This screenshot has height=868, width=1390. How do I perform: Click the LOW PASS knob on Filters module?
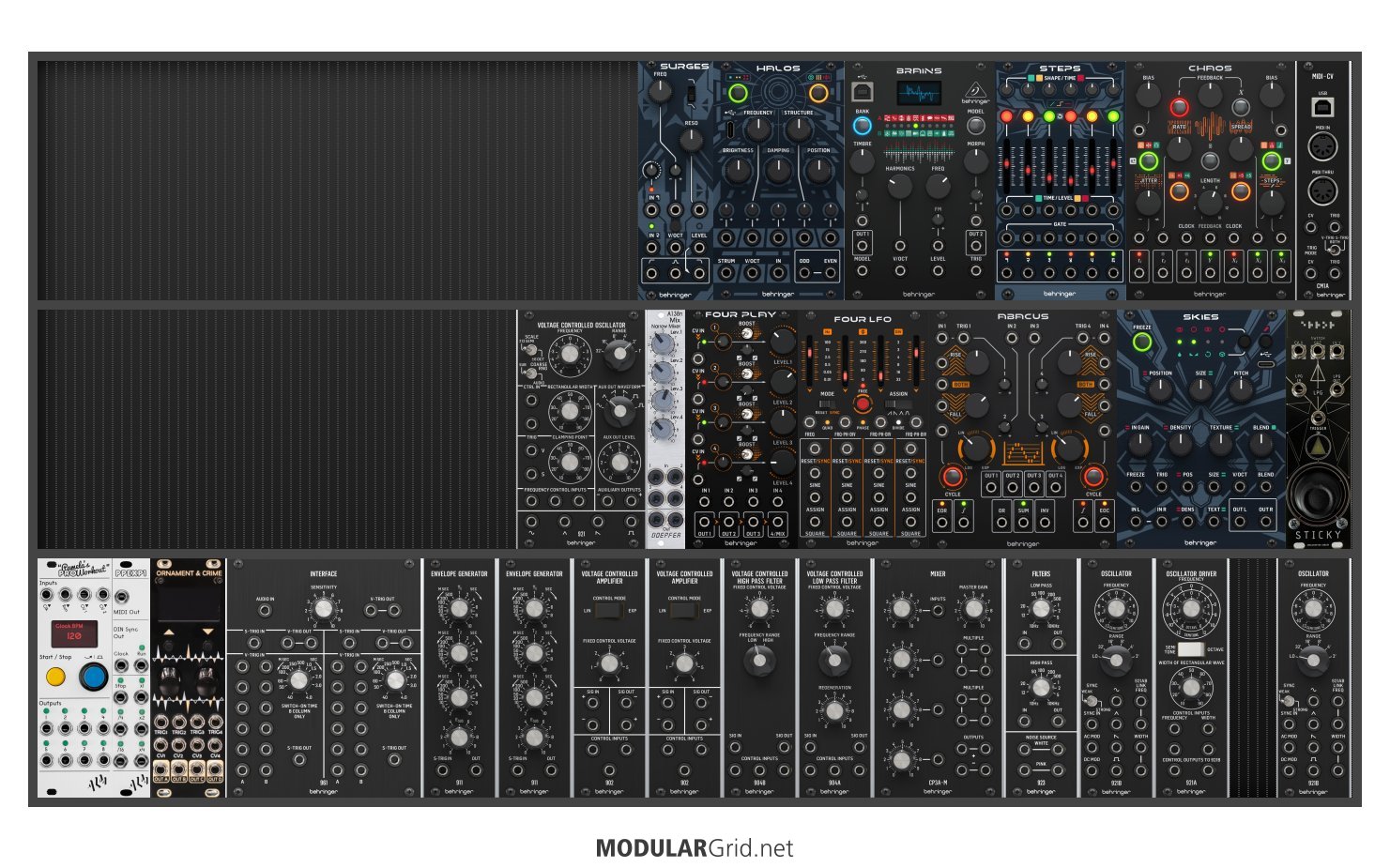tap(1040, 609)
